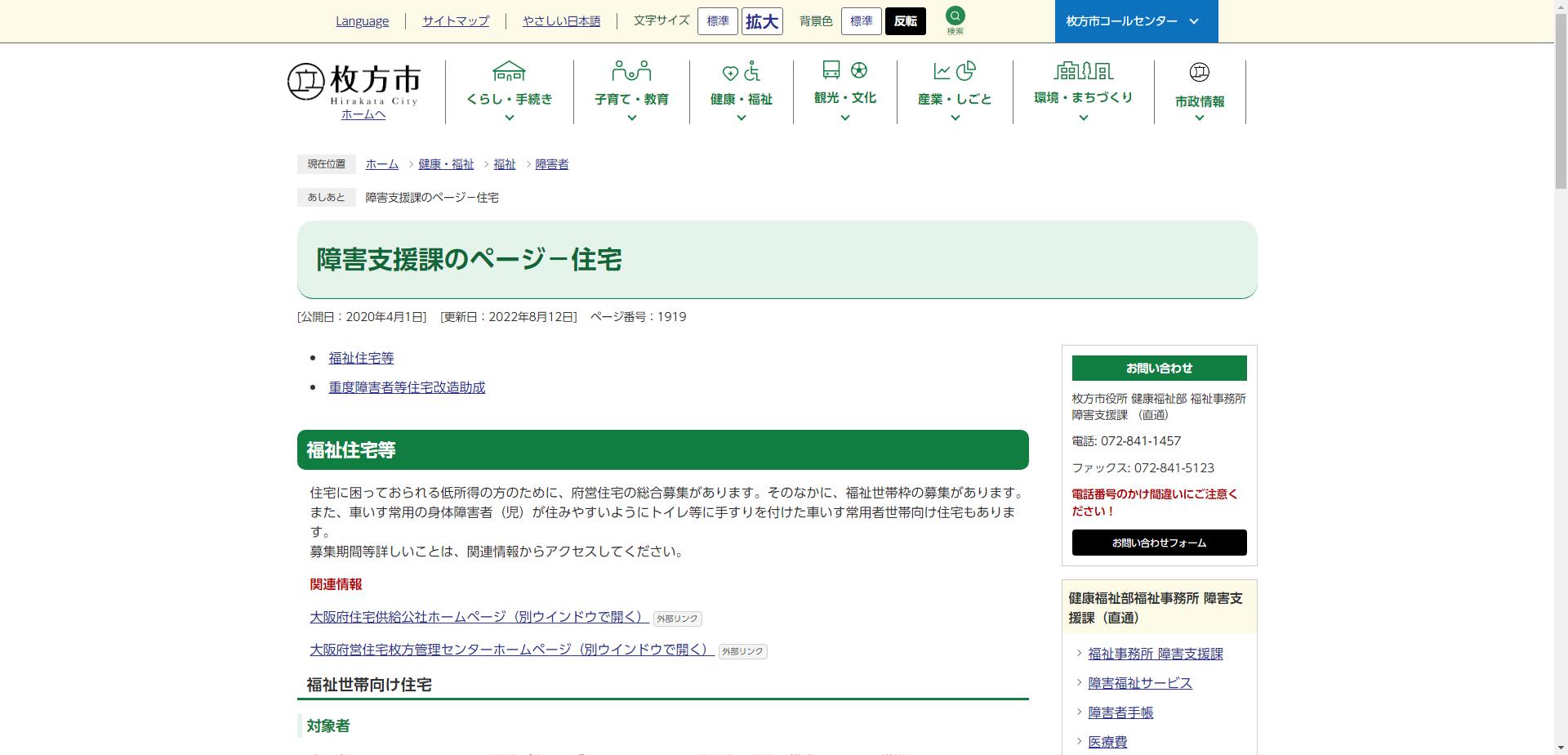Open the 市政情報 menu
1568x755 pixels.
coord(1199,101)
